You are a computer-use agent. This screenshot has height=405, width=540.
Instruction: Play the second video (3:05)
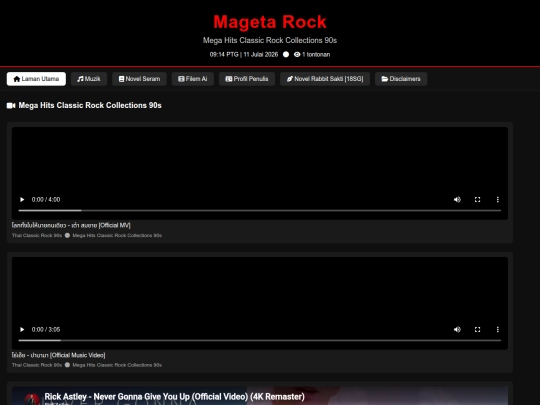coord(22,329)
